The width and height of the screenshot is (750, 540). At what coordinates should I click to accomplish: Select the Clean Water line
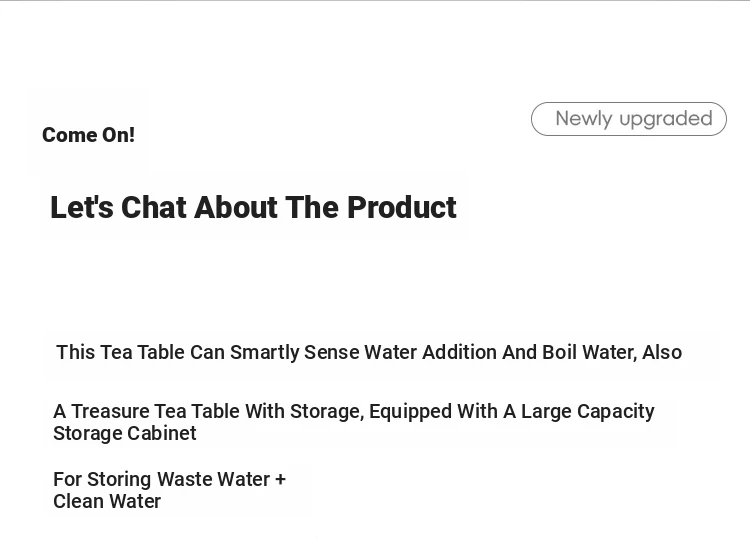click(x=107, y=501)
